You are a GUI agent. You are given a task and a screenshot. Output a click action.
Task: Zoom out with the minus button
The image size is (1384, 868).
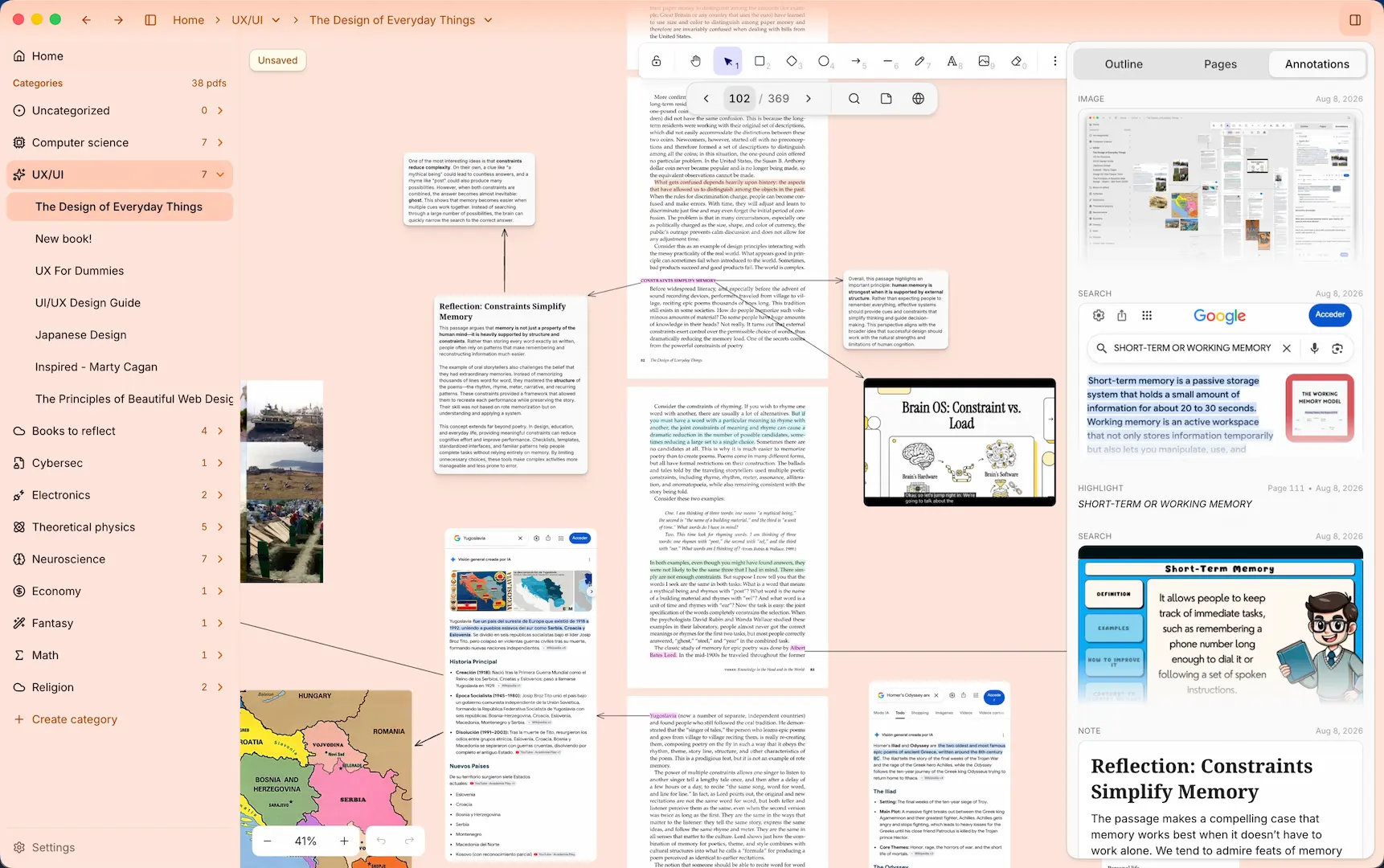[268, 841]
